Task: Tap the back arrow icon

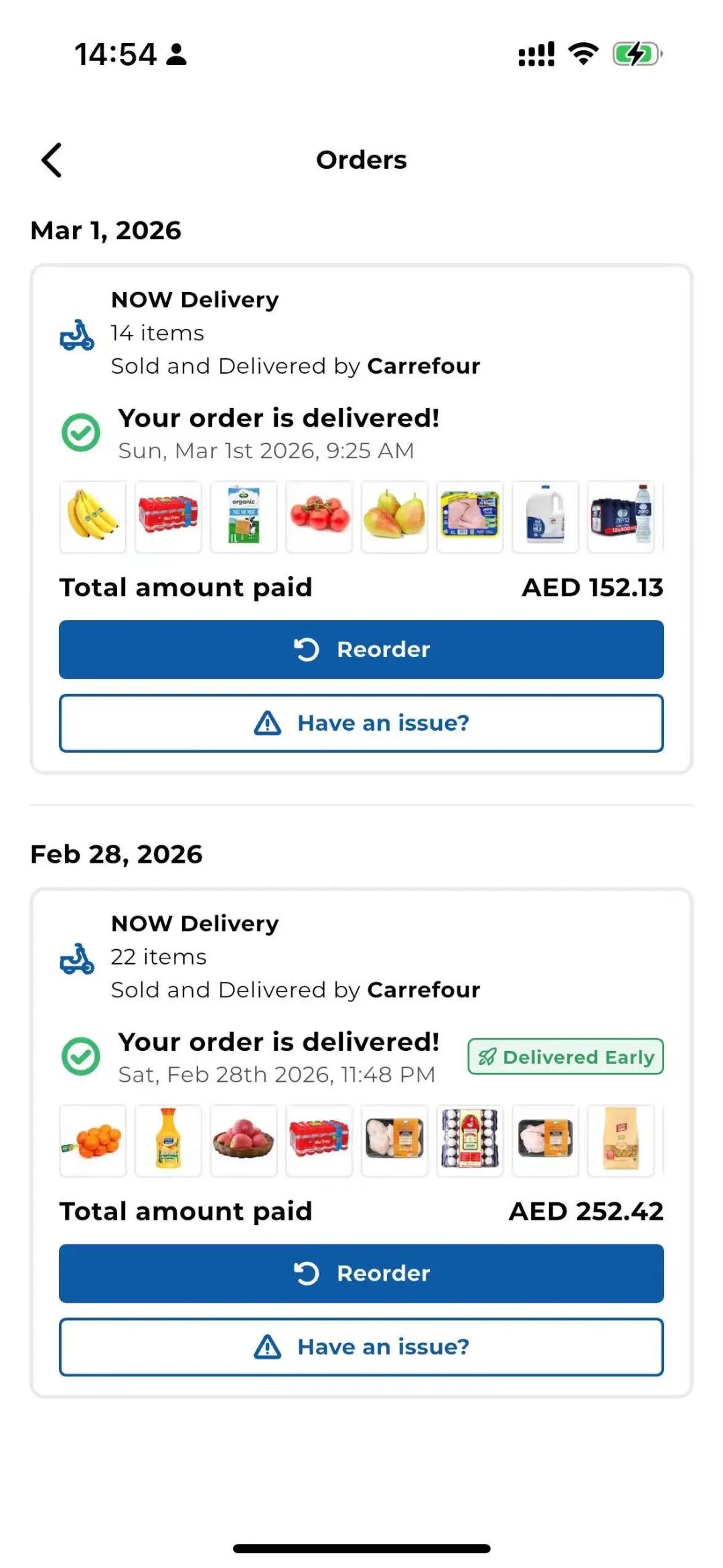Action: [x=52, y=160]
